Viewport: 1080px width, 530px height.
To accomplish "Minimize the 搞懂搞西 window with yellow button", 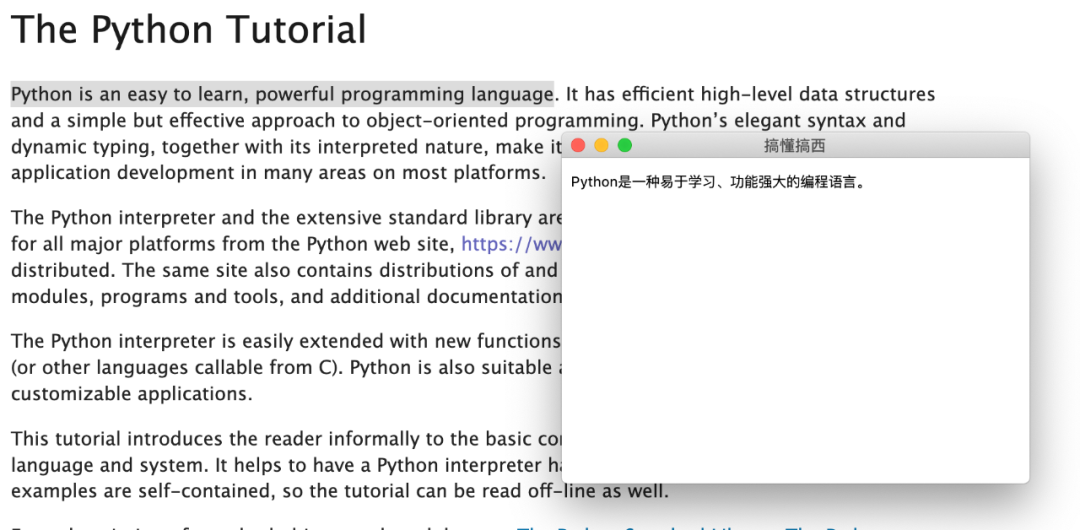I will pos(601,145).
